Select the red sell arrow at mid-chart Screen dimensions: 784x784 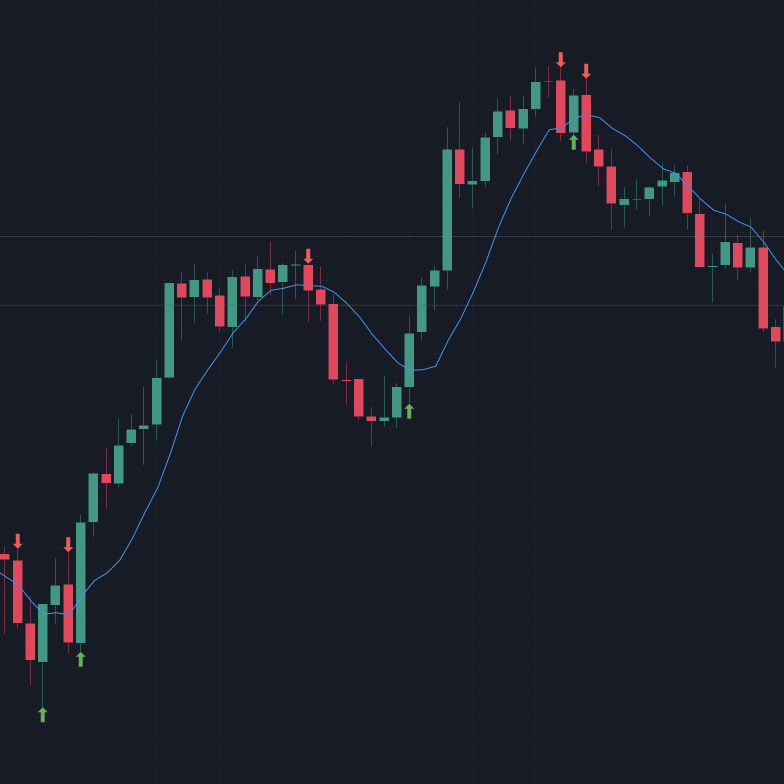[x=308, y=256]
